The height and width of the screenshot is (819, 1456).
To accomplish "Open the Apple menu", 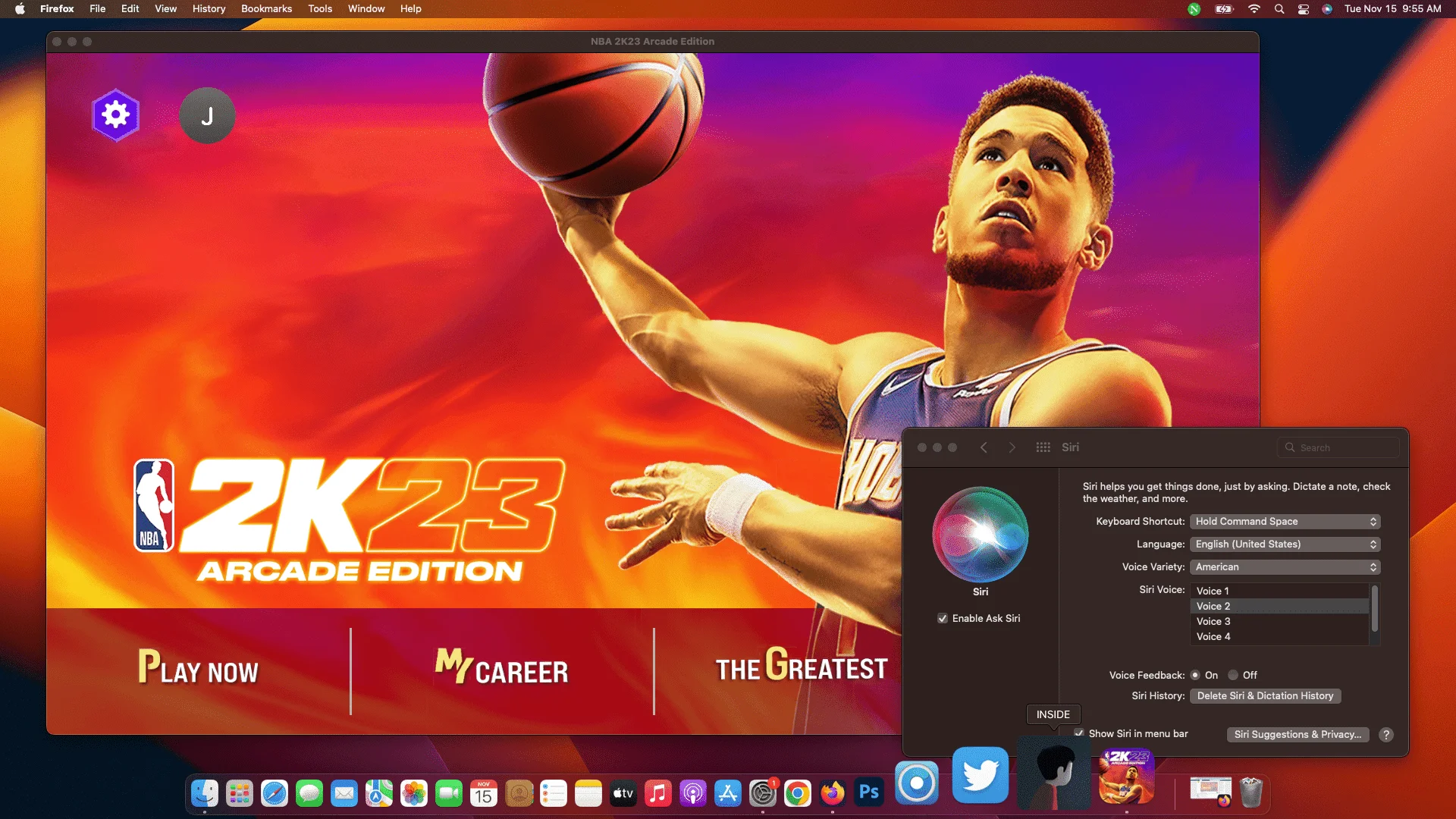I will coord(20,9).
